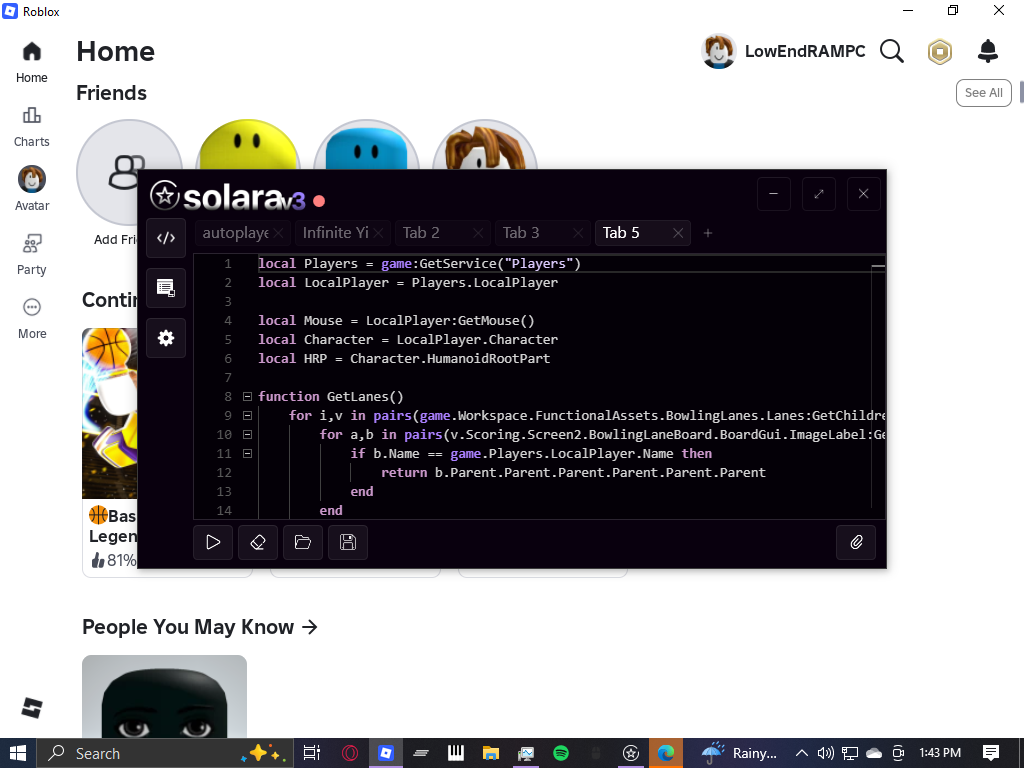The image size is (1024, 768).
Task: Collapse the if block fold at line 11
Action: [x=248, y=453]
